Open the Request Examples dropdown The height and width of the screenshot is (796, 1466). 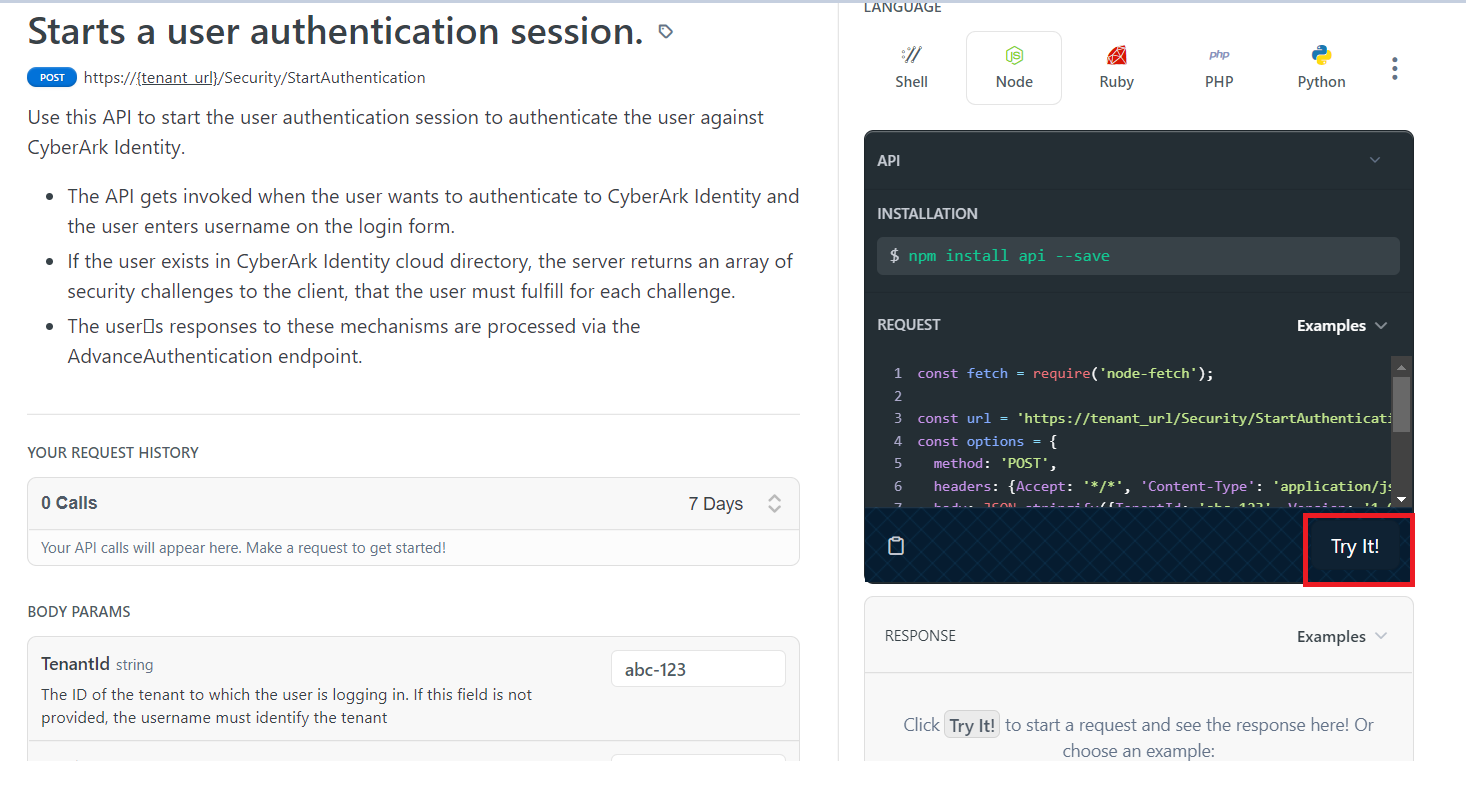(x=1342, y=325)
